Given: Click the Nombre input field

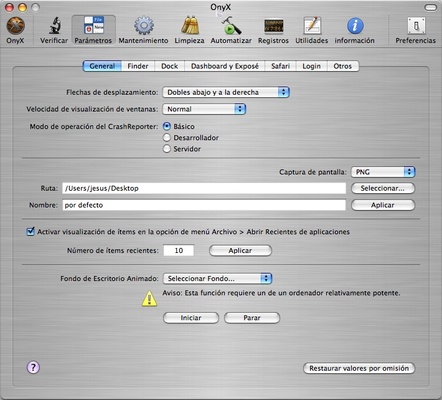Looking at the screenshot, I should click(204, 205).
